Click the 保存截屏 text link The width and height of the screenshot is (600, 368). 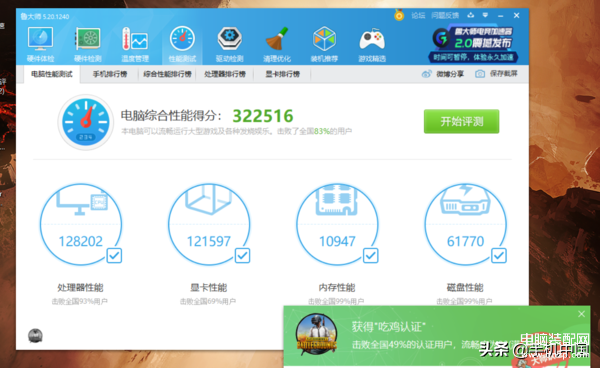pos(504,73)
